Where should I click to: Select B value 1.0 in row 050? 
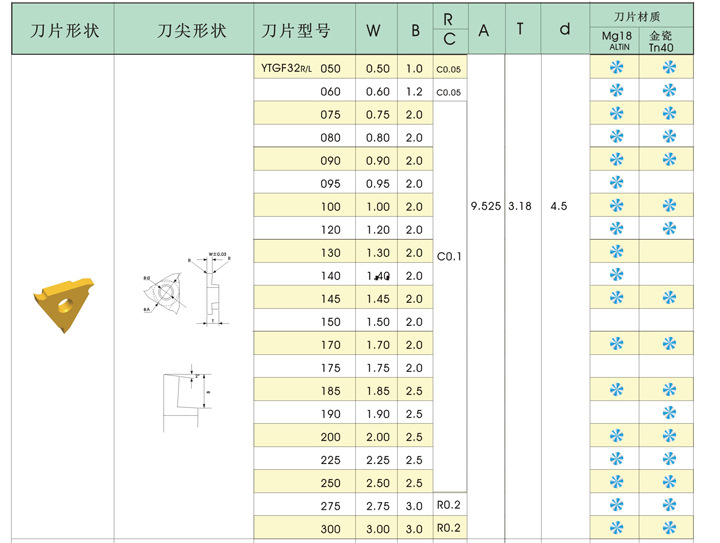click(414, 69)
